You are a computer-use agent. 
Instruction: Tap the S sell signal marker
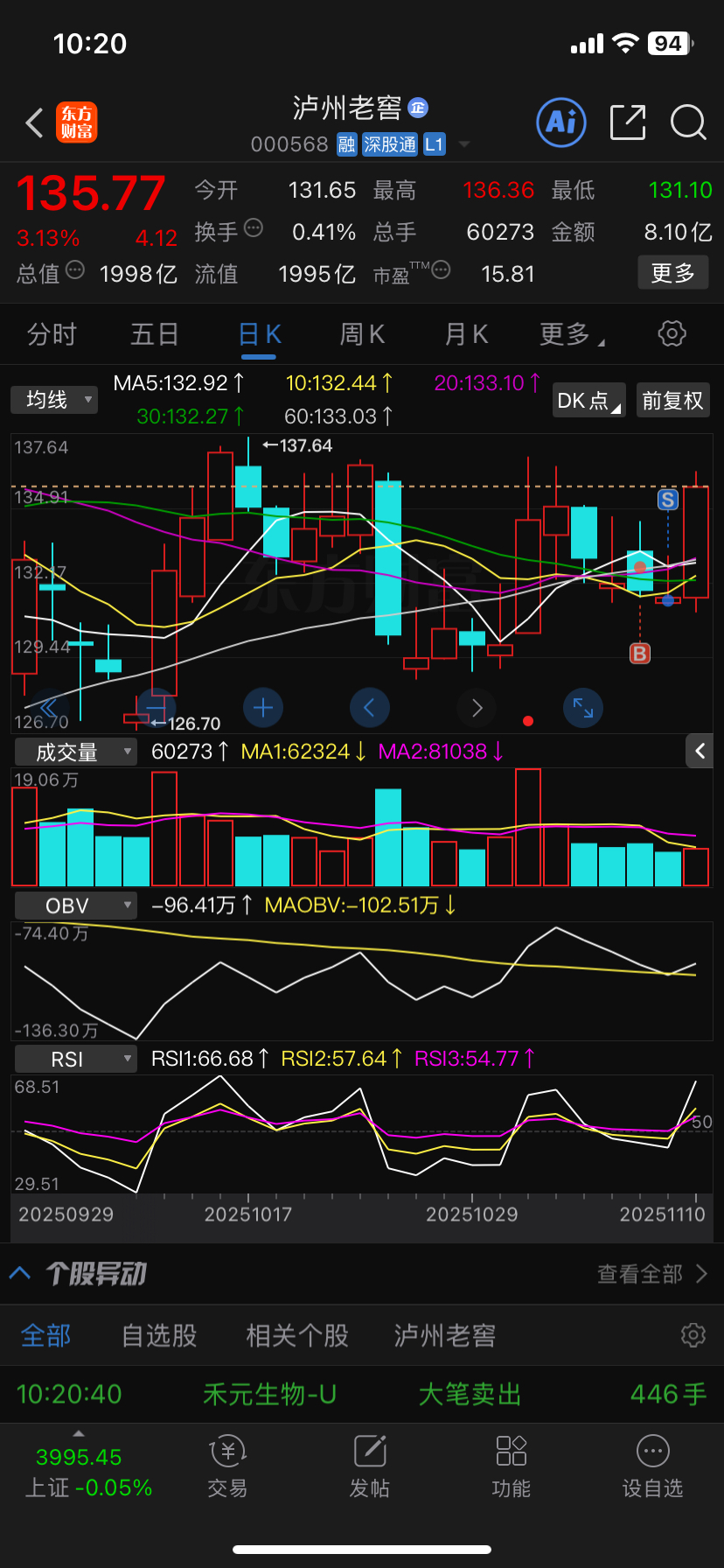click(668, 500)
